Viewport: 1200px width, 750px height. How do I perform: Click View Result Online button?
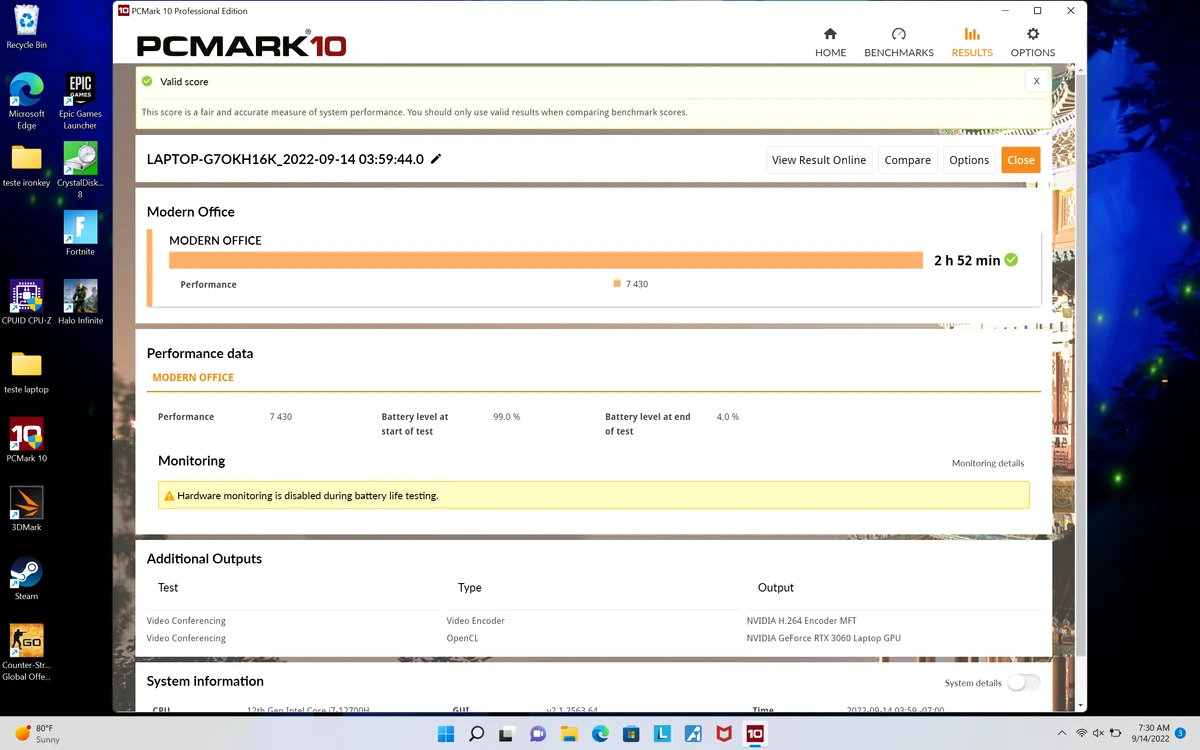tap(819, 160)
